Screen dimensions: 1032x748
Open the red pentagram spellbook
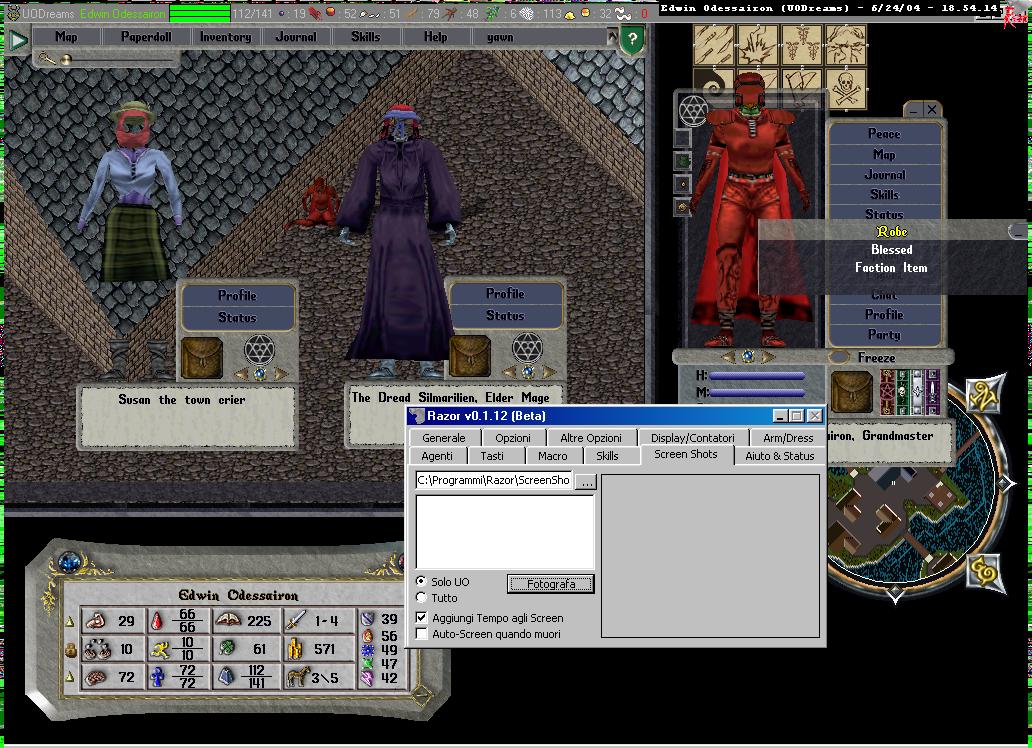click(887, 392)
